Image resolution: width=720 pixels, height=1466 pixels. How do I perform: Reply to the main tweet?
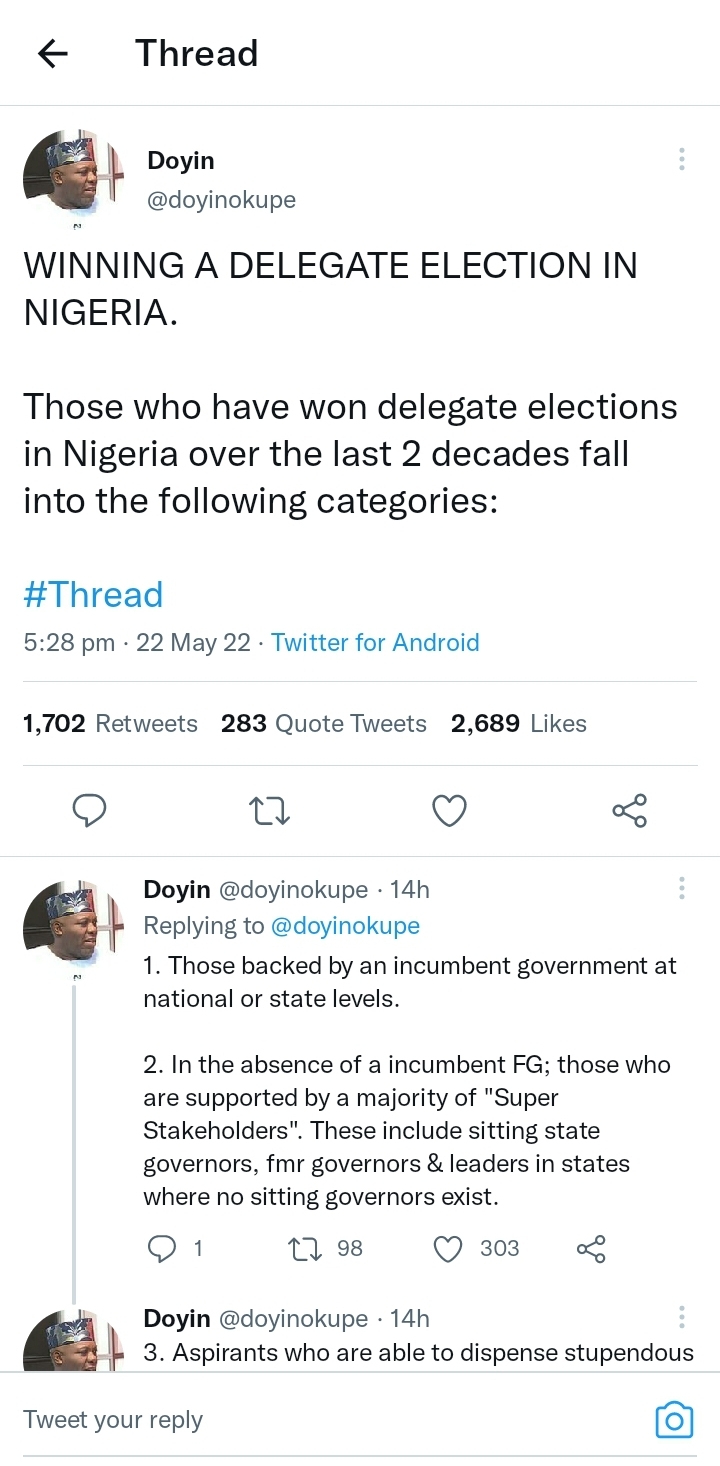(90, 810)
